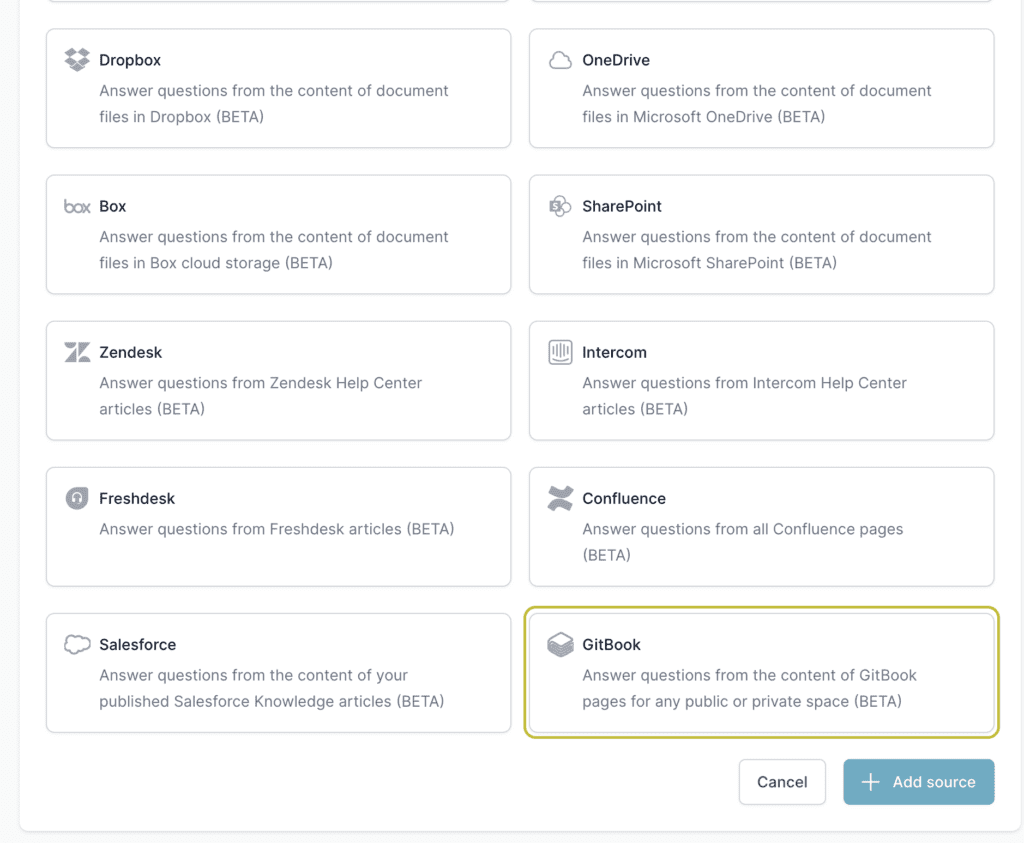The width and height of the screenshot is (1024, 843).
Task: Select the Salesforce Knowledge articles description
Action: click(x=271, y=688)
